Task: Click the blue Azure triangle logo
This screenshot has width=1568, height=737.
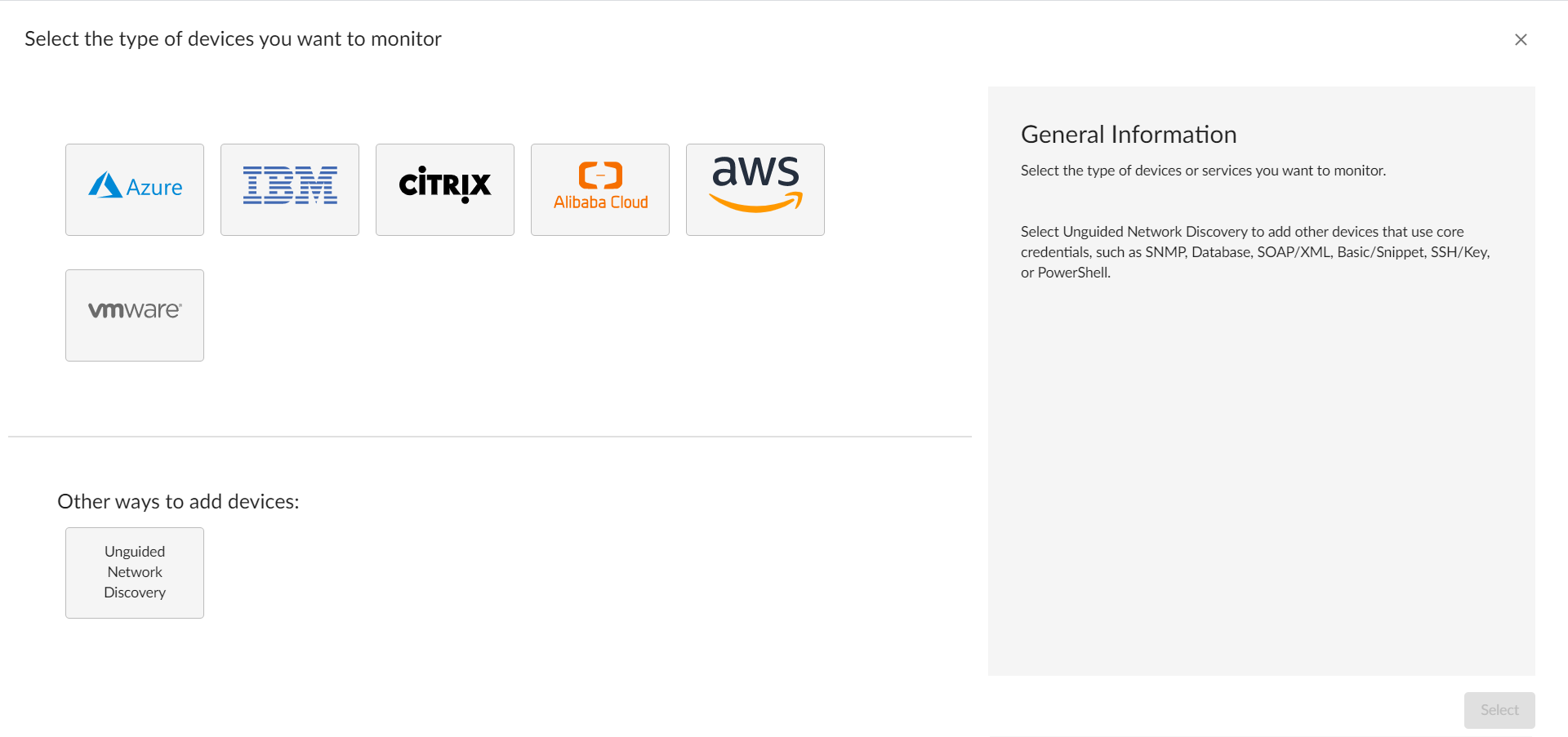Action: tap(105, 185)
